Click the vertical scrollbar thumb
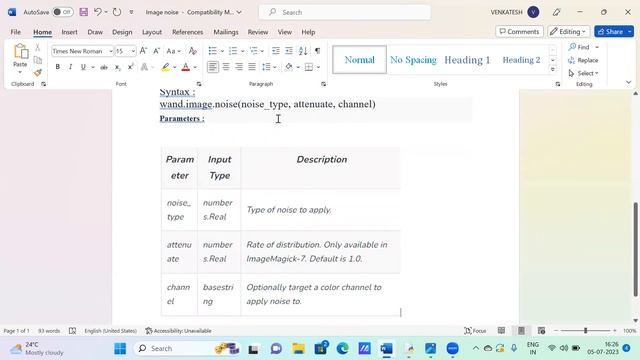The height and width of the screenshot is (360, 640). pos(636,249)
